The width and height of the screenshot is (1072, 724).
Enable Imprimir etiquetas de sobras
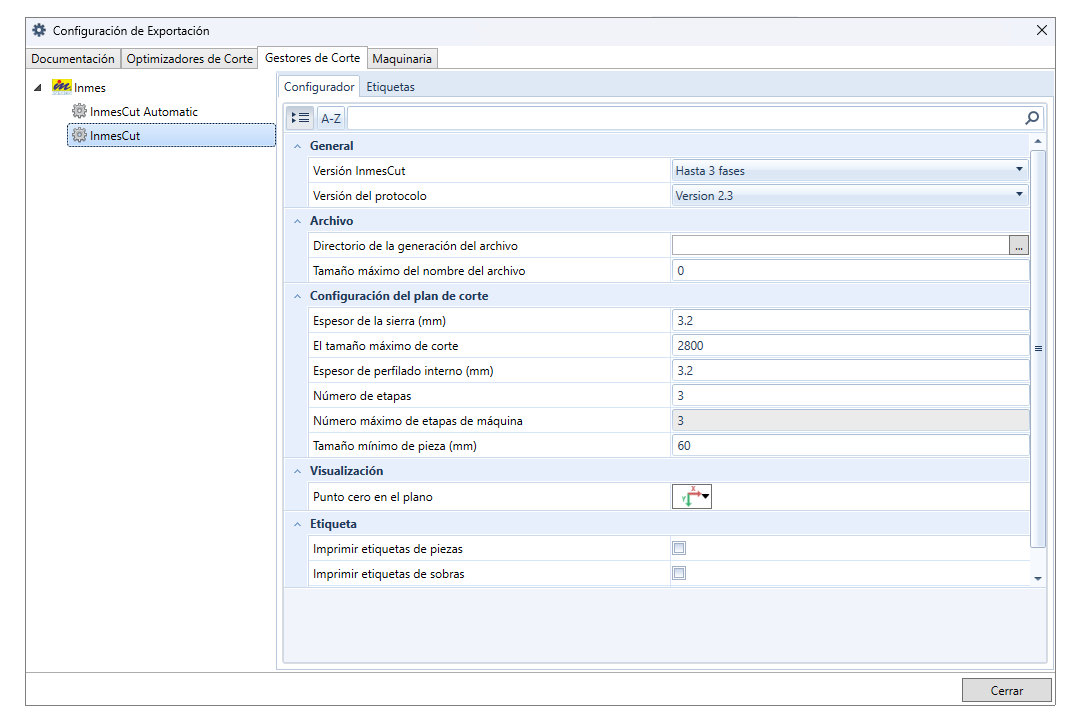(x=679, y=573)
